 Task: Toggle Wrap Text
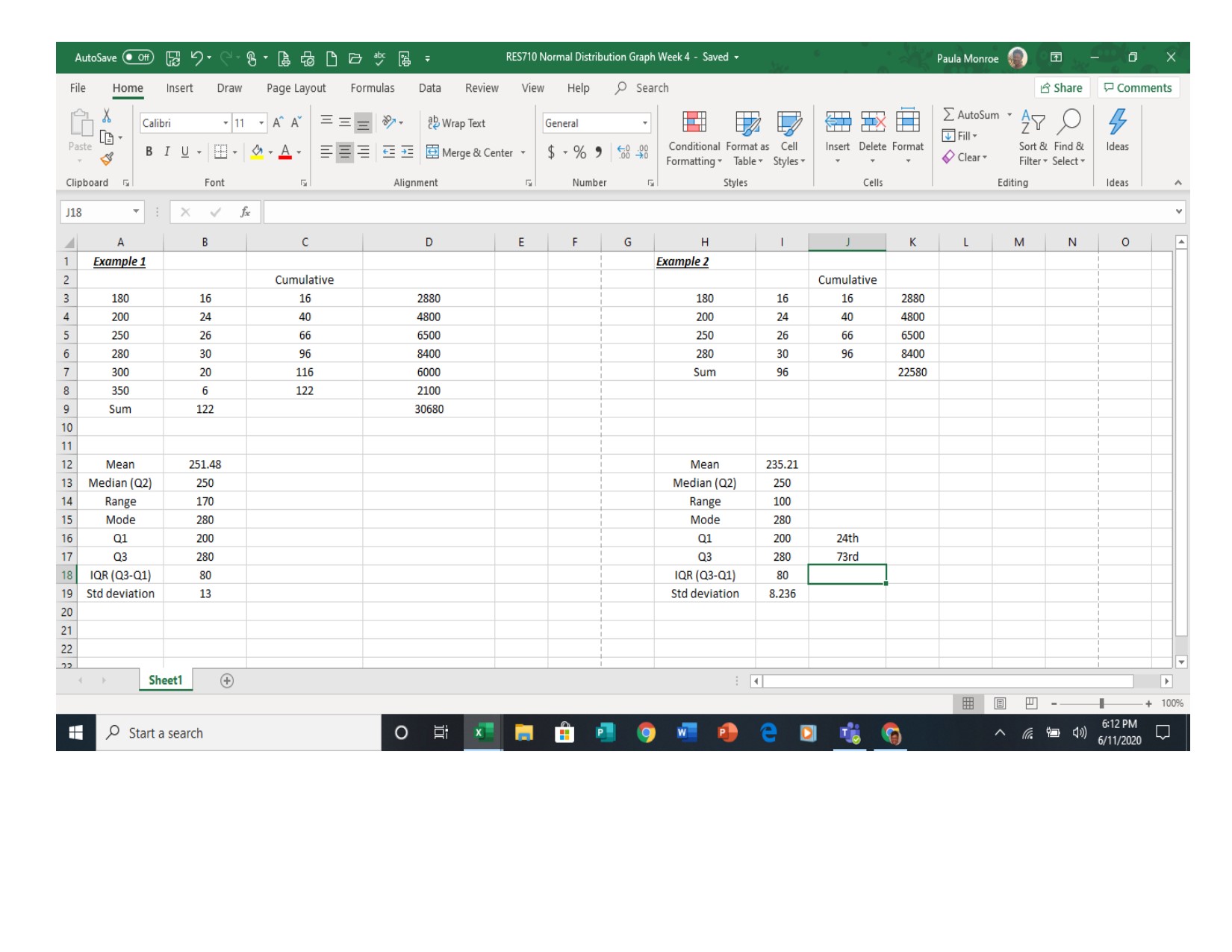point(456,123)
